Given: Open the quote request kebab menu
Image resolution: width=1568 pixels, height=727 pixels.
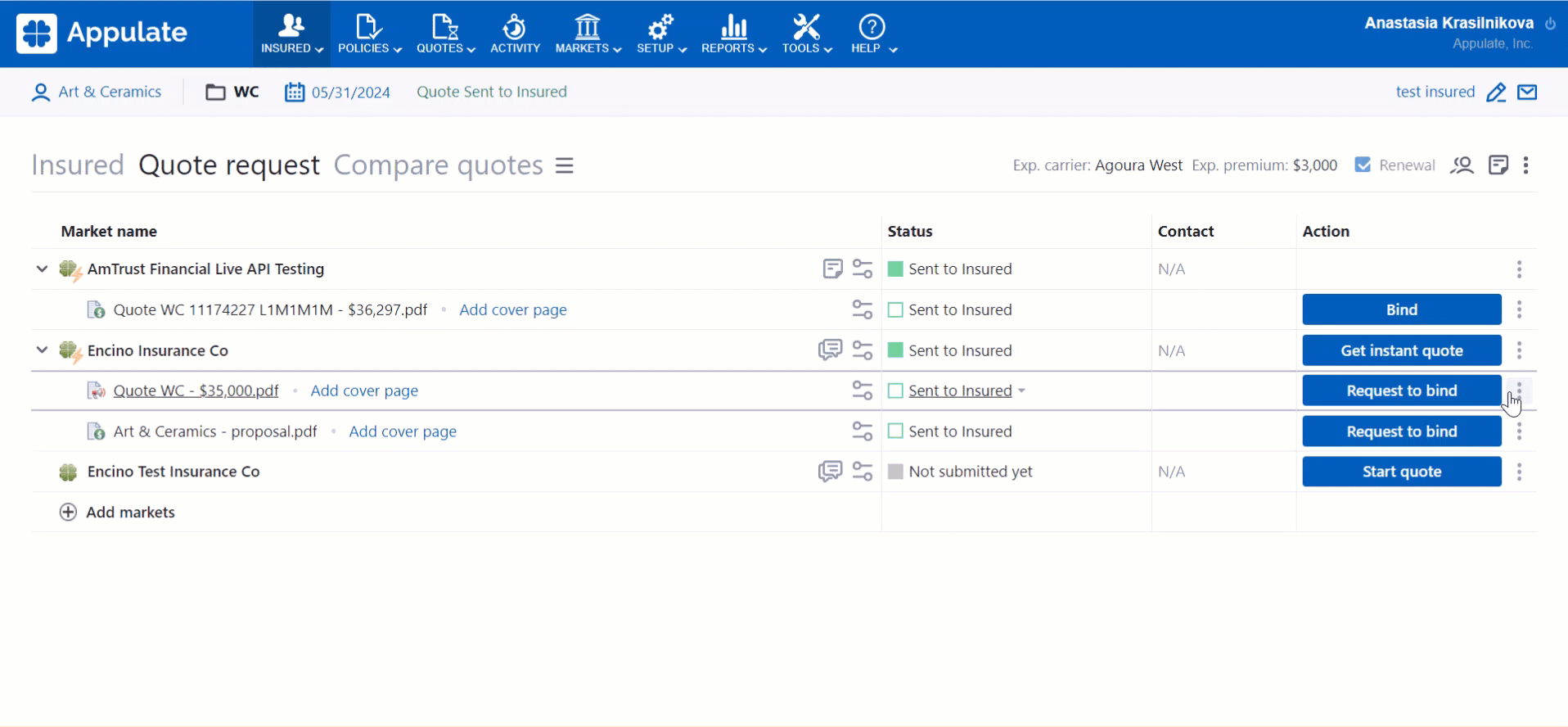Looking at the screenshot, I should point(1526,165).
